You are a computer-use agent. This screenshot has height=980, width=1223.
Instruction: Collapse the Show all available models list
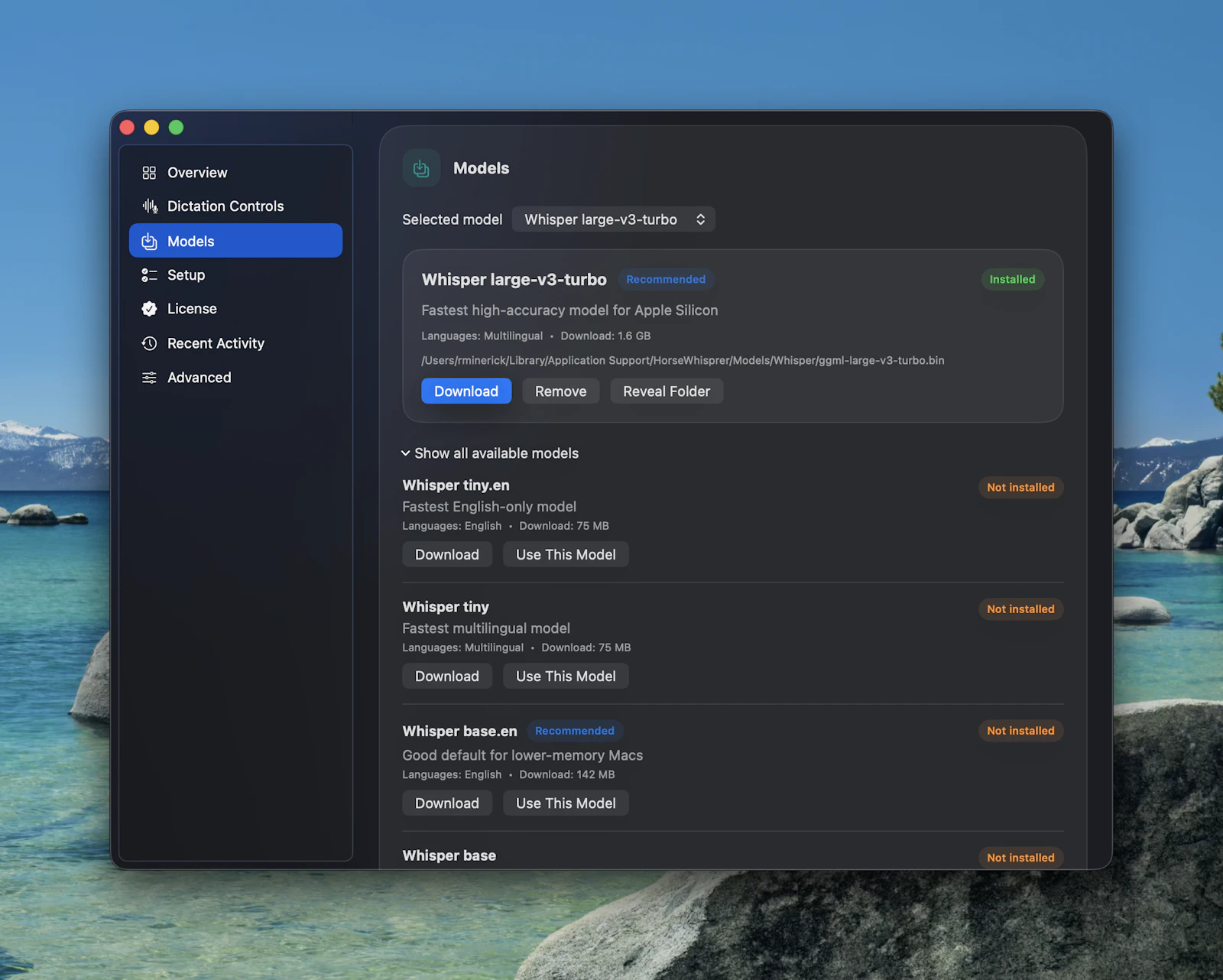(490, 453)
